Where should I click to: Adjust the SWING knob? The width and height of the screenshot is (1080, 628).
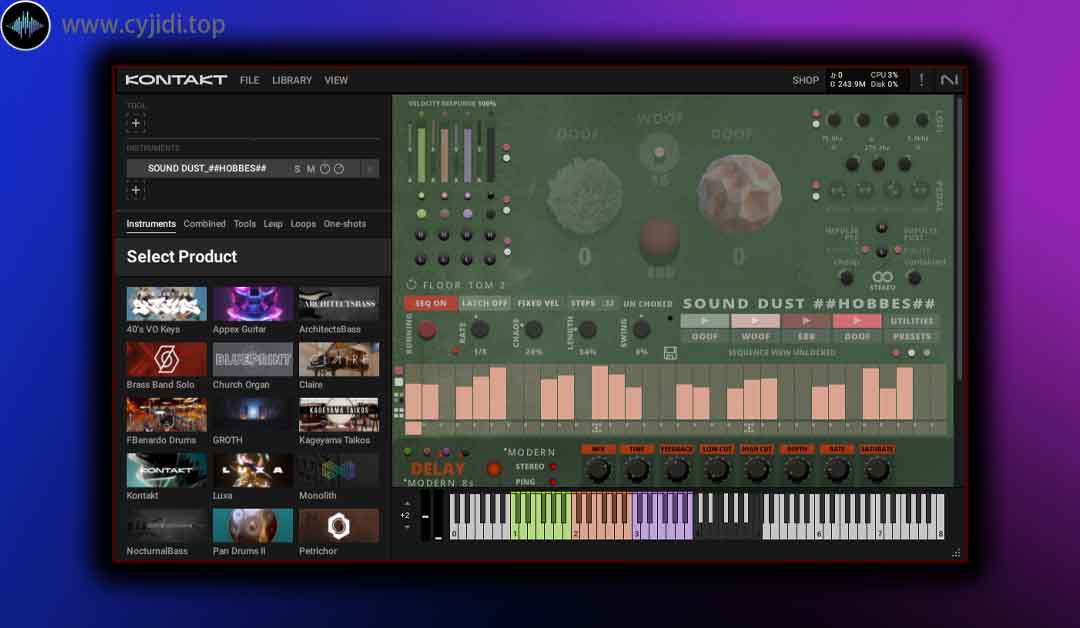click(641, 330)
